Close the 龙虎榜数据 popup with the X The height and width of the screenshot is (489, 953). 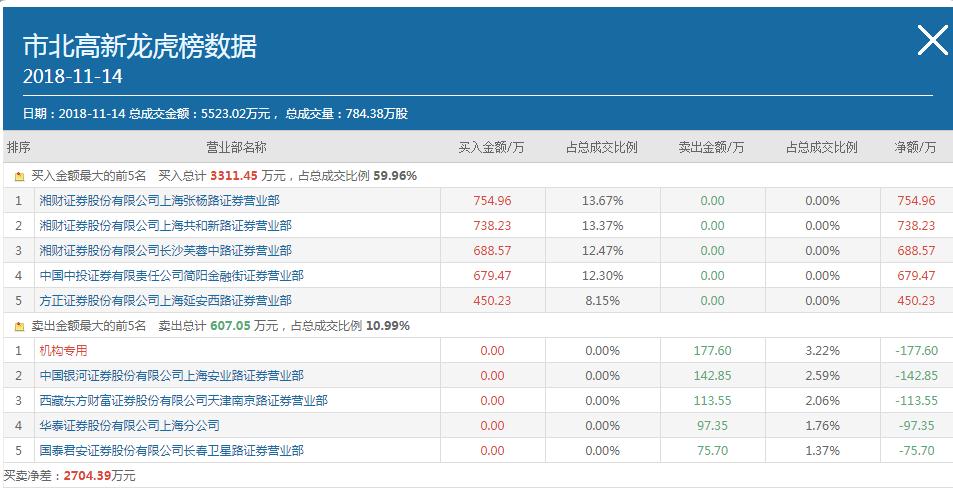tap(932, 41)
